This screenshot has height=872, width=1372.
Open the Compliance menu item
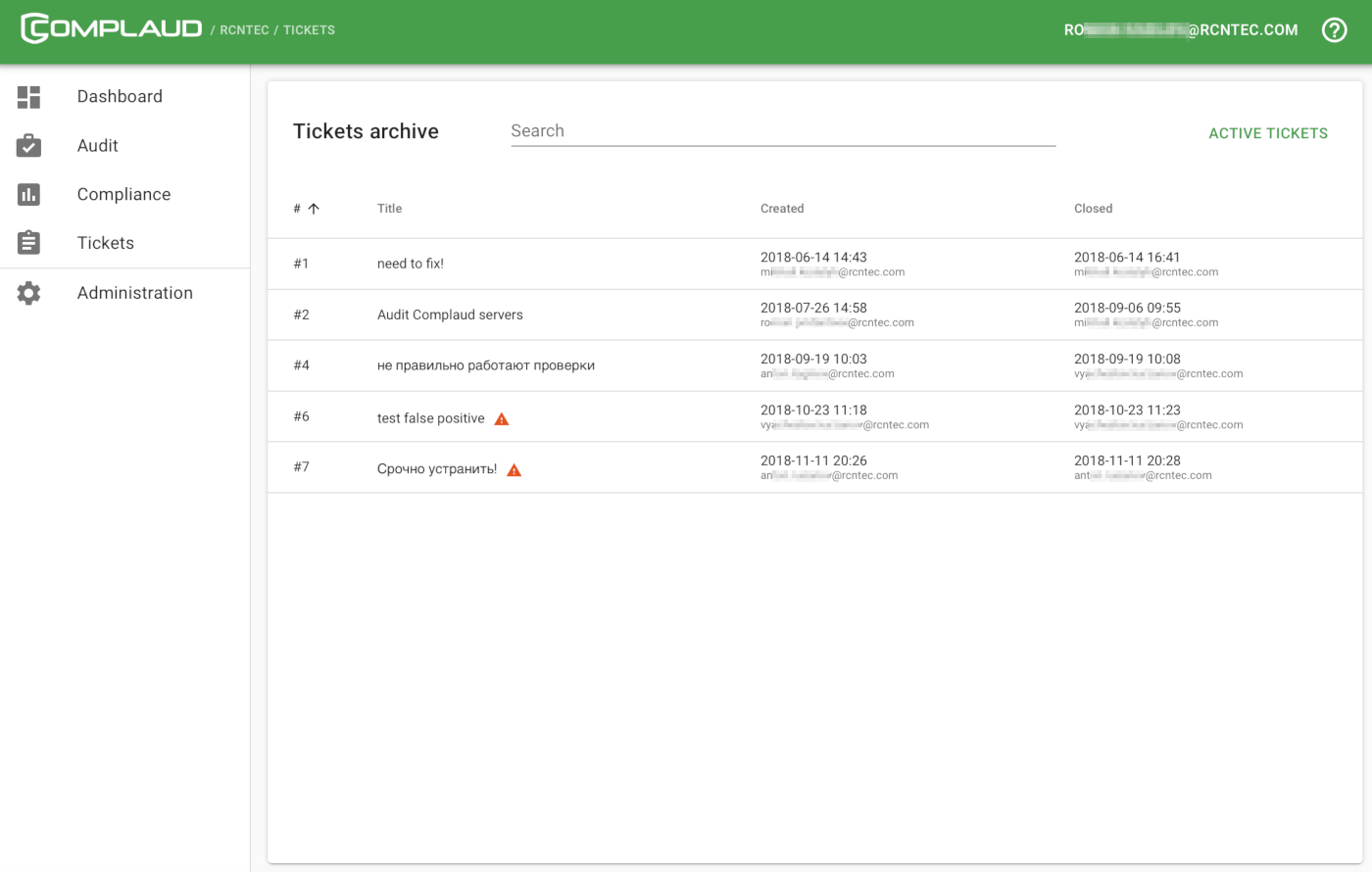point(123,194)
